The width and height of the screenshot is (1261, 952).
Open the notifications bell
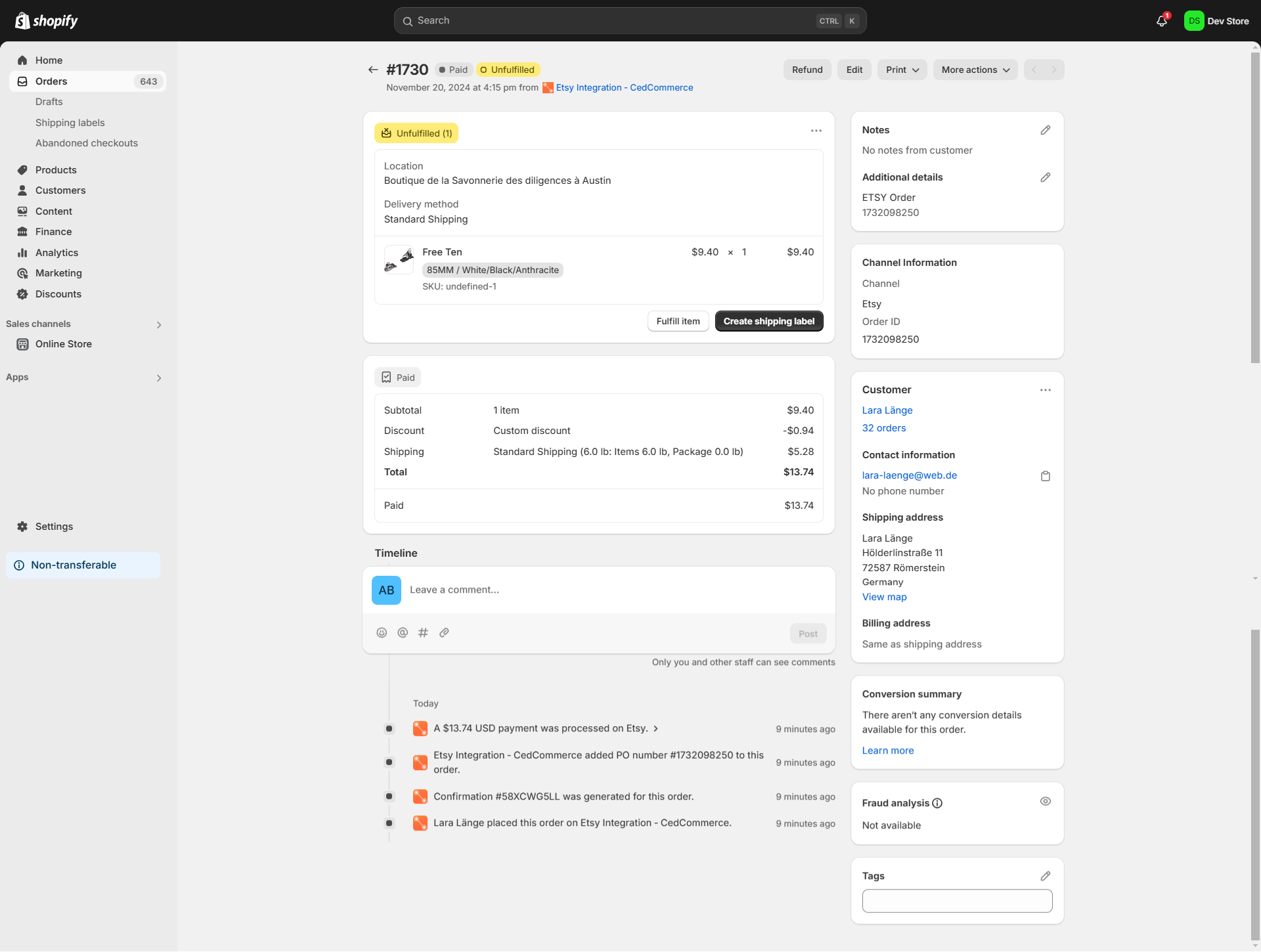tap(1162, 21)
